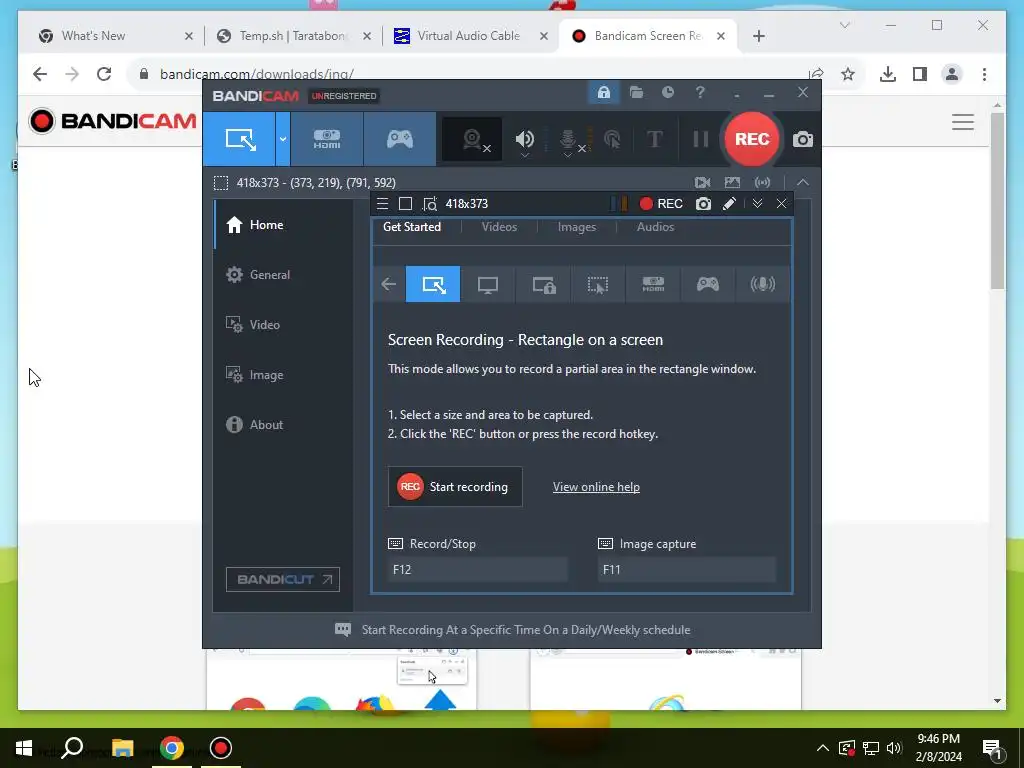Click camera icon on rectangle capture bar
The image size is (1024, 768).
[x=703, y=204]
